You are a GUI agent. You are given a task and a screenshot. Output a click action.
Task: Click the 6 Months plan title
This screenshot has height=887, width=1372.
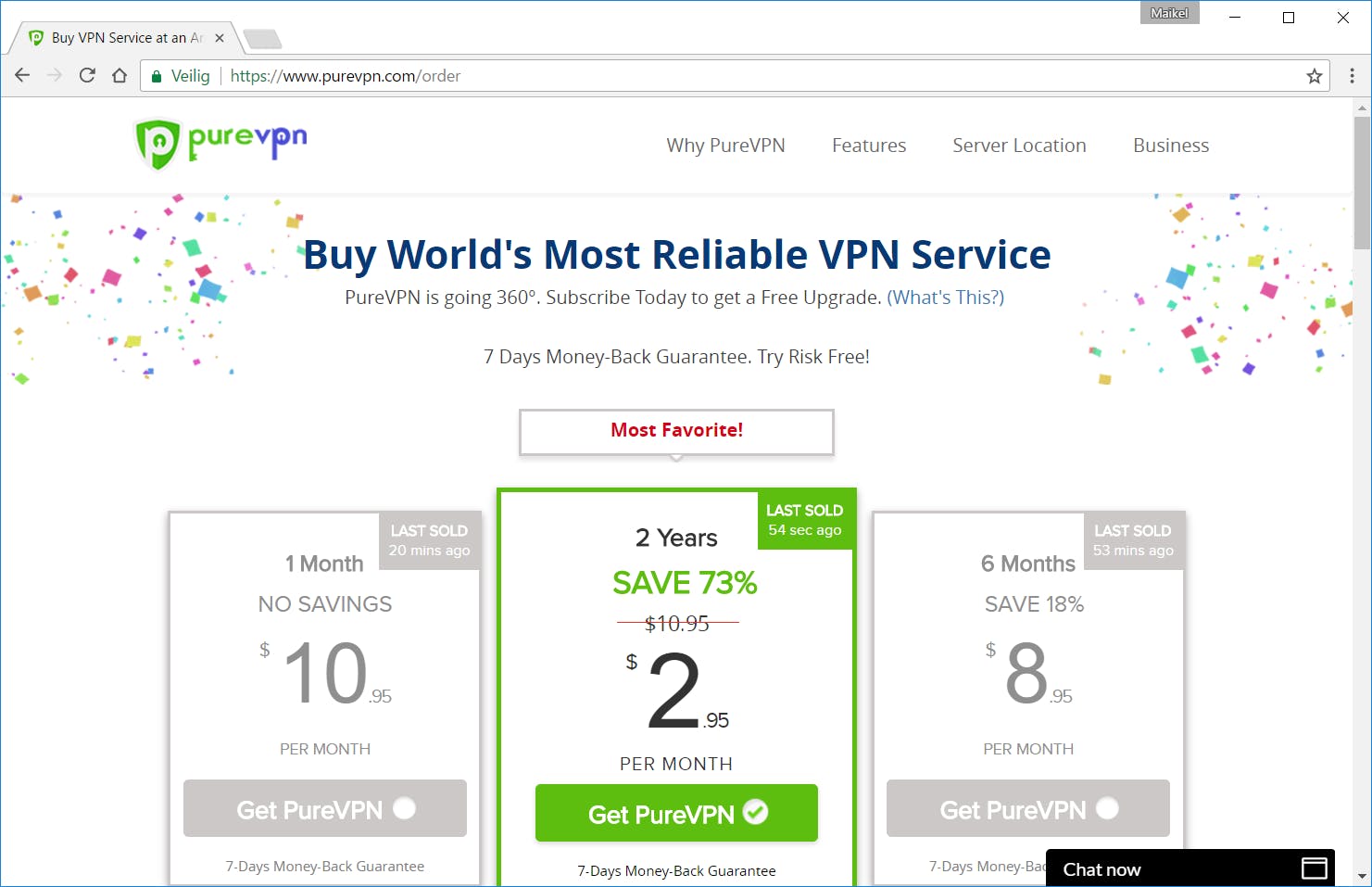tap(1028, 564)
